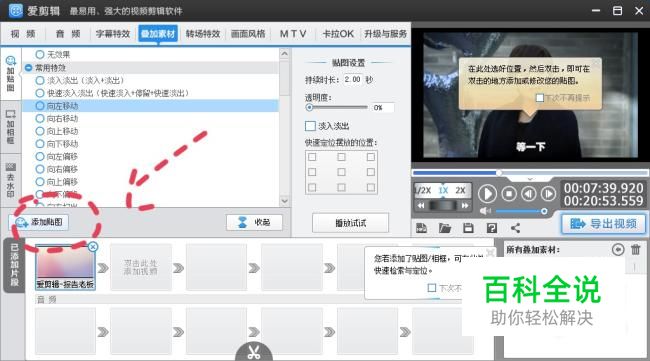Viewport: 650px width, 361px height.
Task: Open the 画面风格 tab
Action: point(248,34)
